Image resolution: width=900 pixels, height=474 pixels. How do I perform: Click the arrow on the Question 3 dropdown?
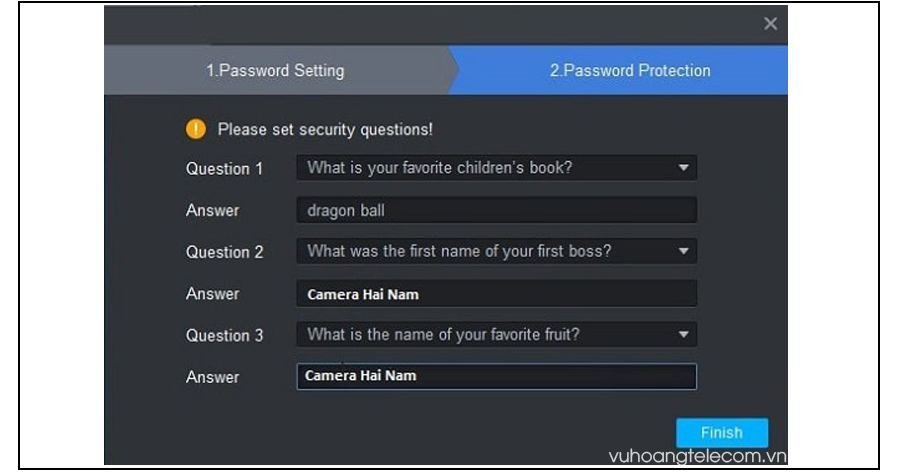pyautogui.click(x=684, y=335)
